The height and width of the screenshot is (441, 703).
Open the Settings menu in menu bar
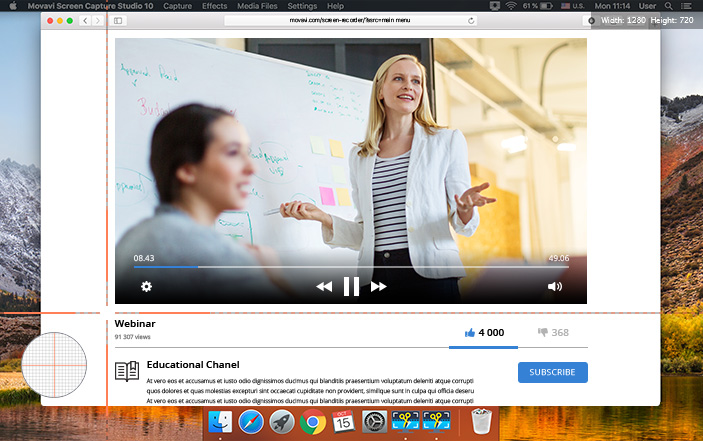click(302, 6)
